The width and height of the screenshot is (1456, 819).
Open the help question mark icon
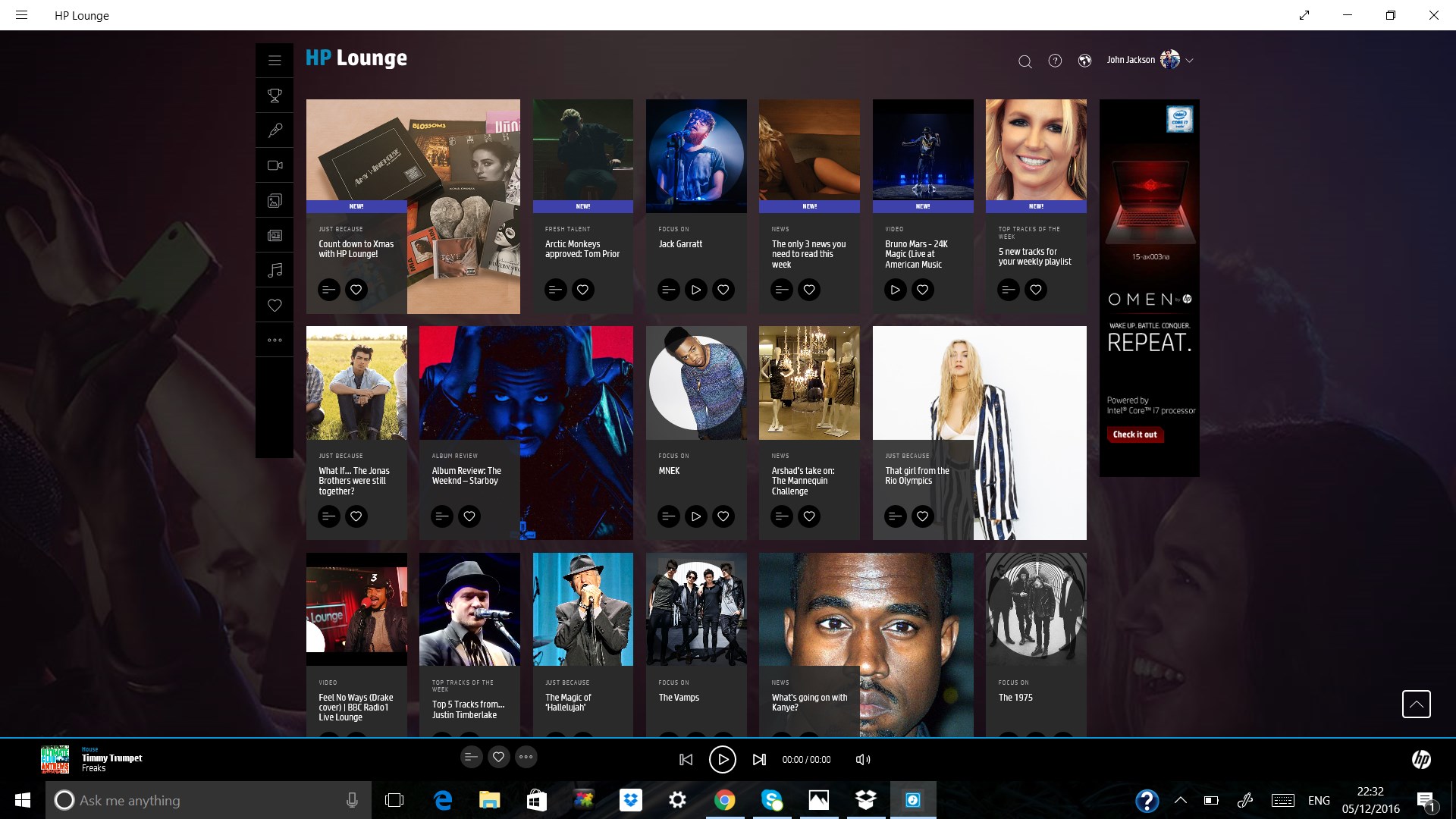[x=1055, y=61]
